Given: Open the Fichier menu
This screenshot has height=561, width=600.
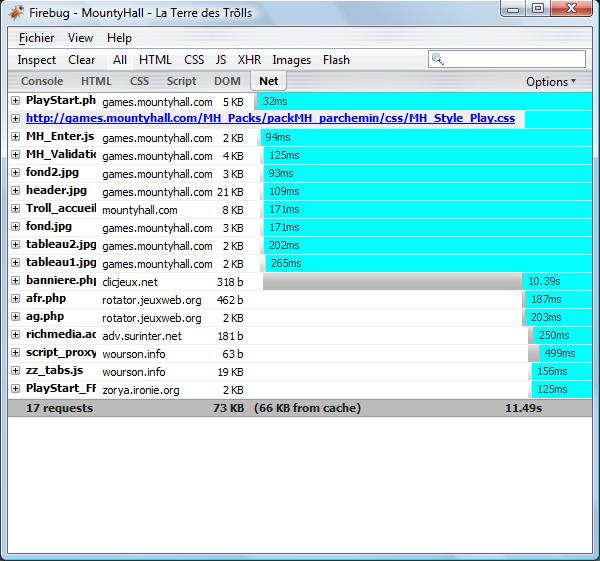Looking at the screenshot, I should pyautogui.click(x=36, y=38).
